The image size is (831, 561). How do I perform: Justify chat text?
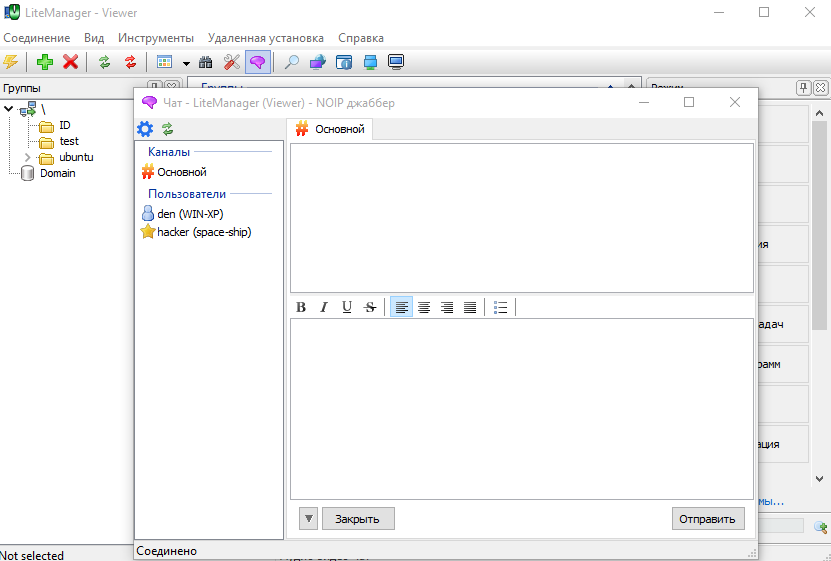tap(470, 307)
